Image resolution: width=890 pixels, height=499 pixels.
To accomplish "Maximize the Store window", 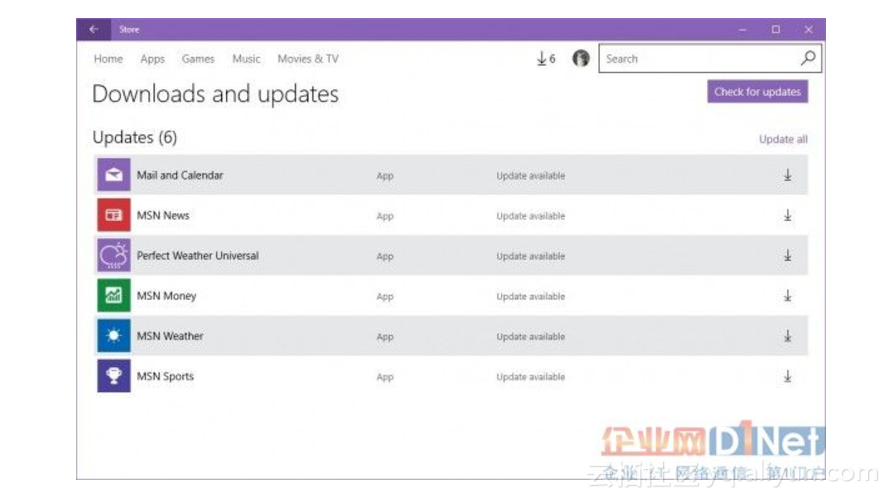I will point(775,30).
